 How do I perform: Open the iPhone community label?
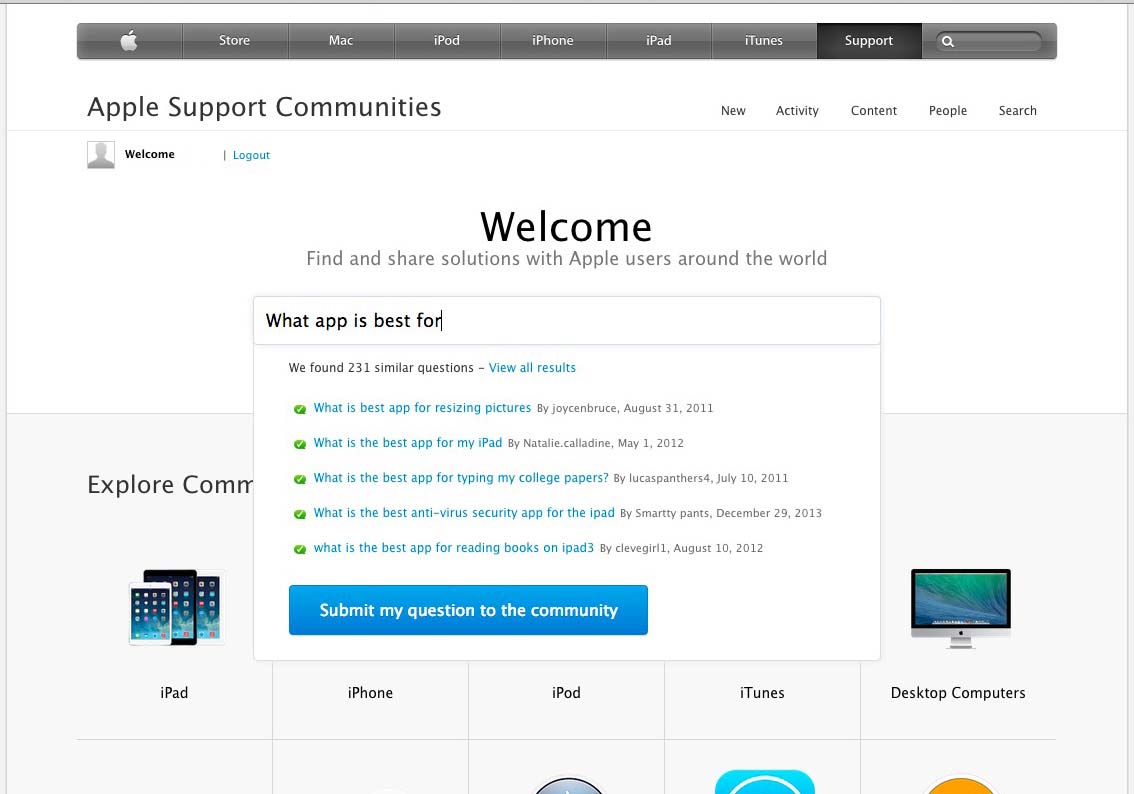(x=370, y=693)
